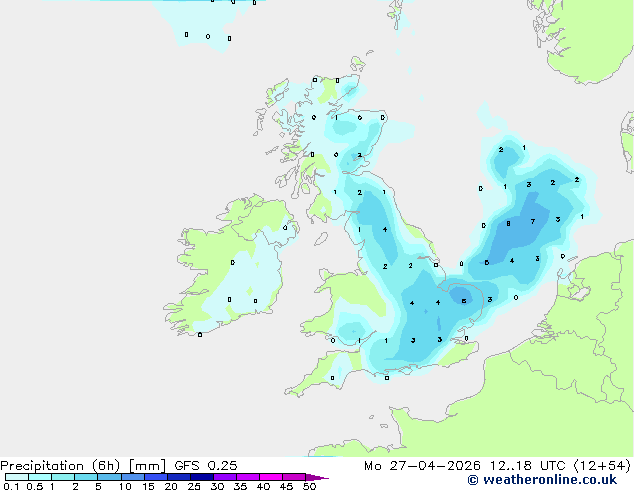Click the '7' precipitation value over the North Sea

tap(533, 221)
